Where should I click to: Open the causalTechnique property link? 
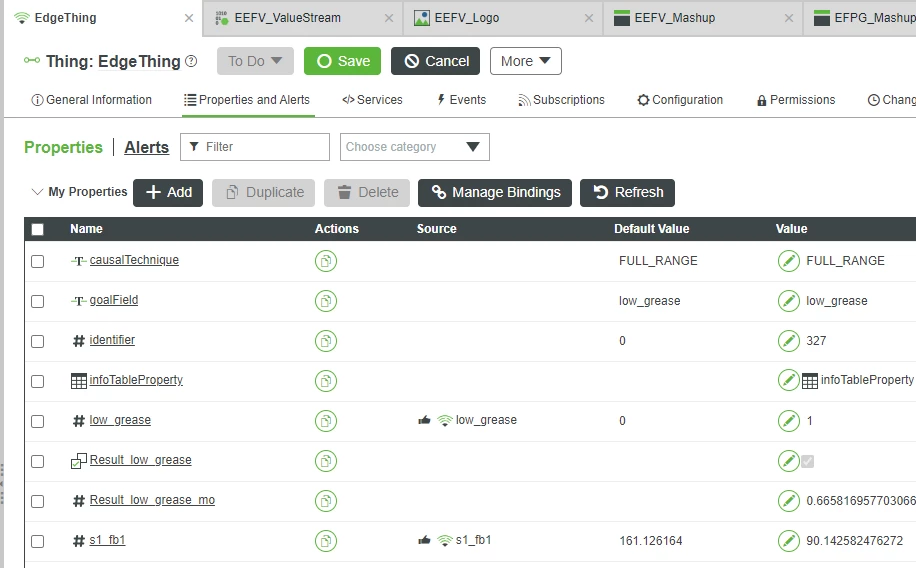pos(134,260)
